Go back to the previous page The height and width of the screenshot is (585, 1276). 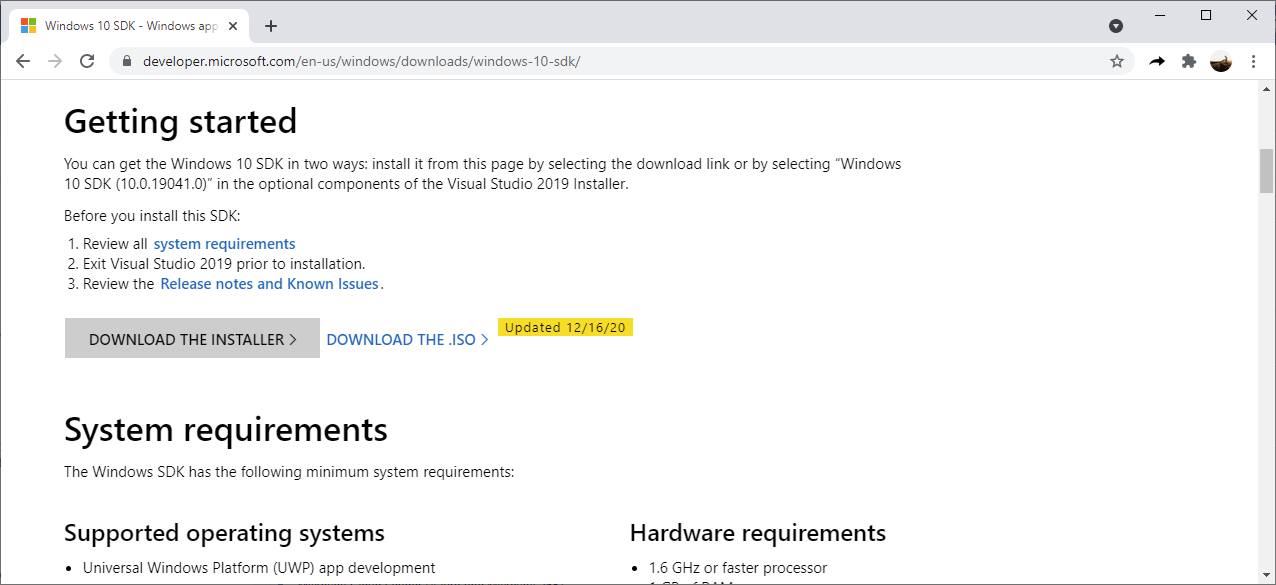(x=23, y=61)
